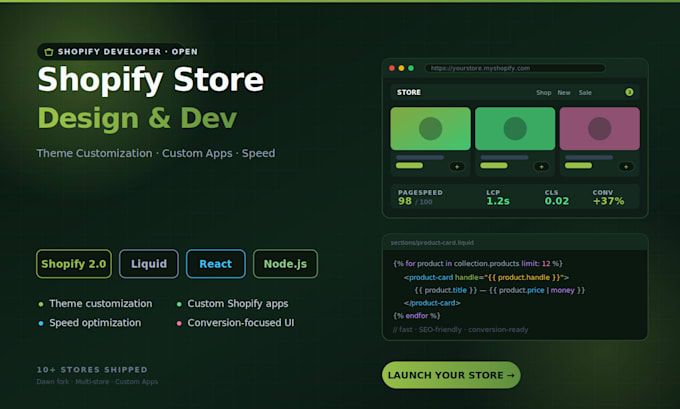
Task: Click the Theme customization bullet
Action: [95, 304]
